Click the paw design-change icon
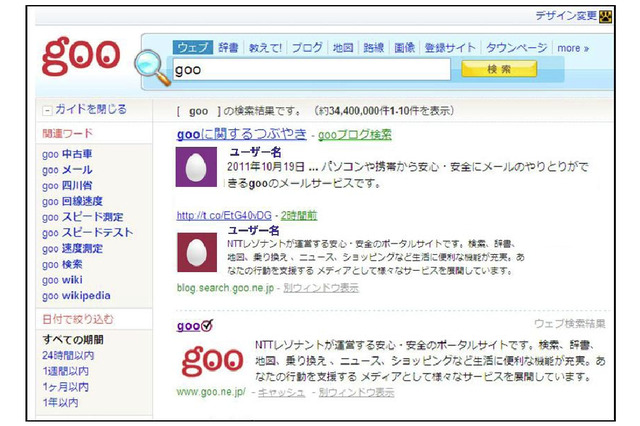This screenshot has height=426, width=640. [606, 16]
